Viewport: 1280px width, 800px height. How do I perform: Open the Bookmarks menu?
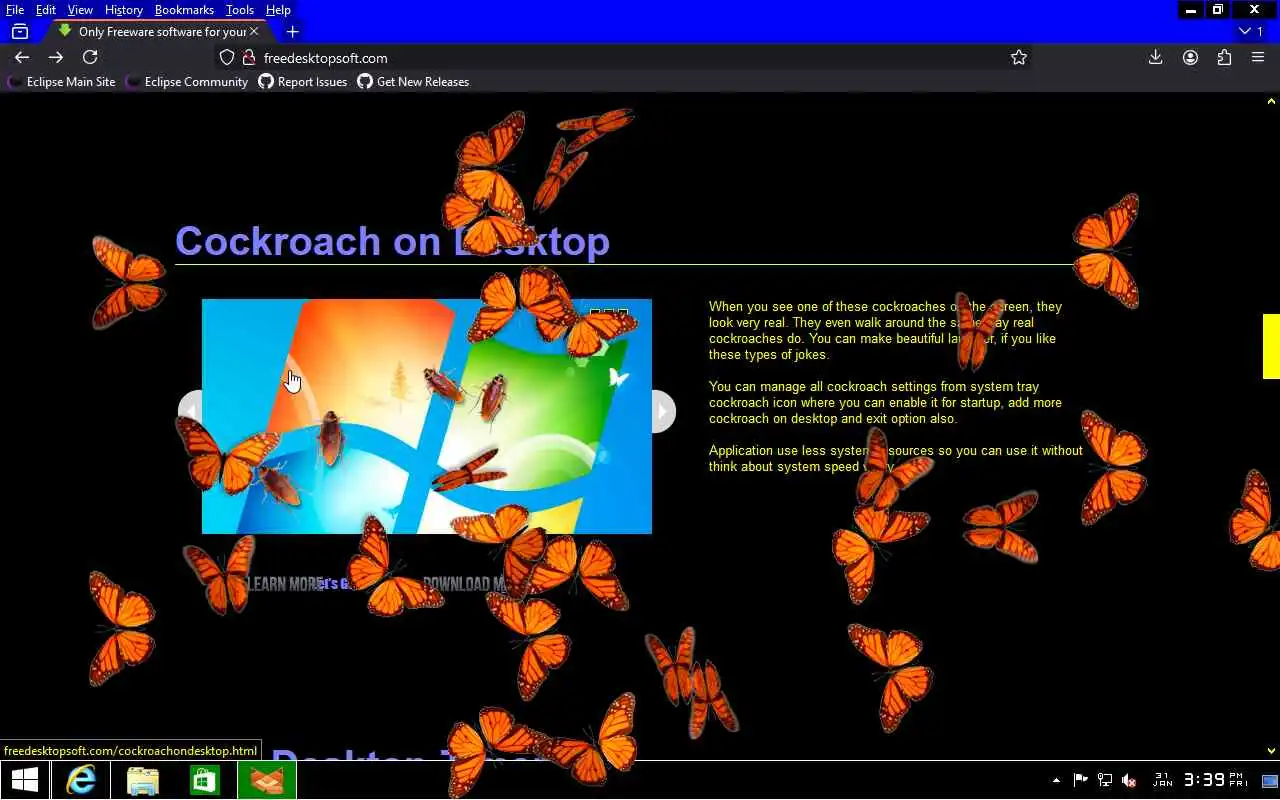click(x=184, y=10)
